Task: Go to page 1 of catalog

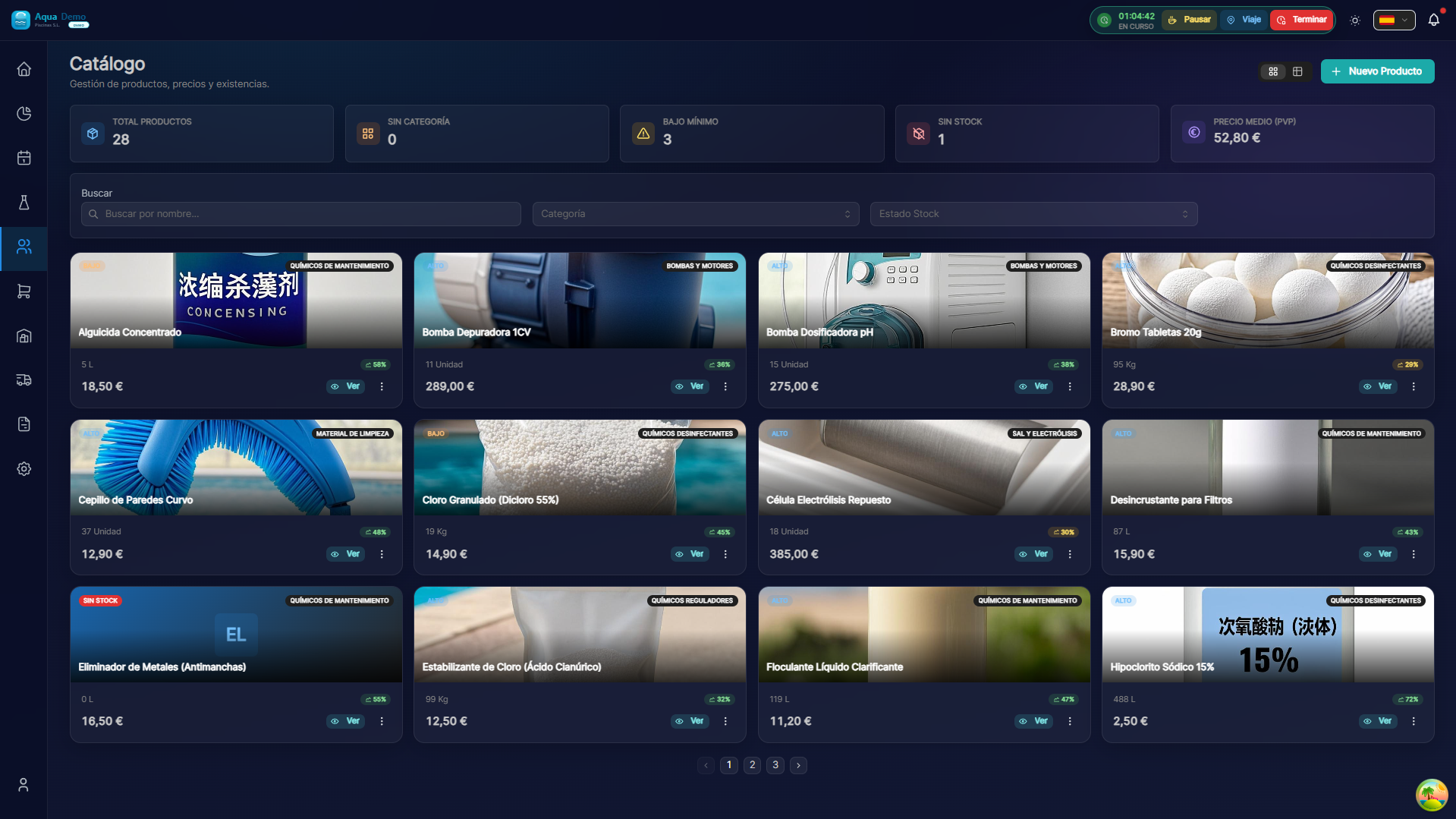Action: point(729,765)
